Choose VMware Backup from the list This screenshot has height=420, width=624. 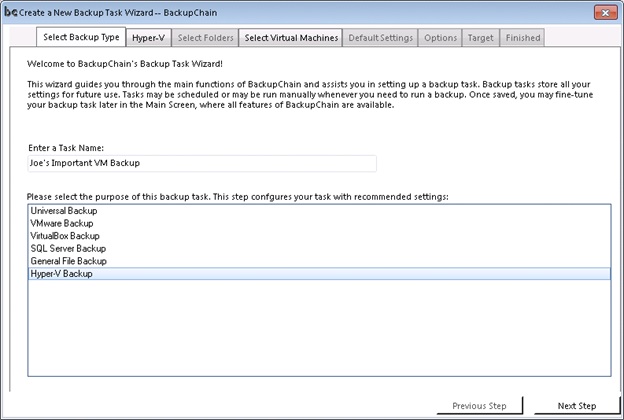tap(320, 223)
